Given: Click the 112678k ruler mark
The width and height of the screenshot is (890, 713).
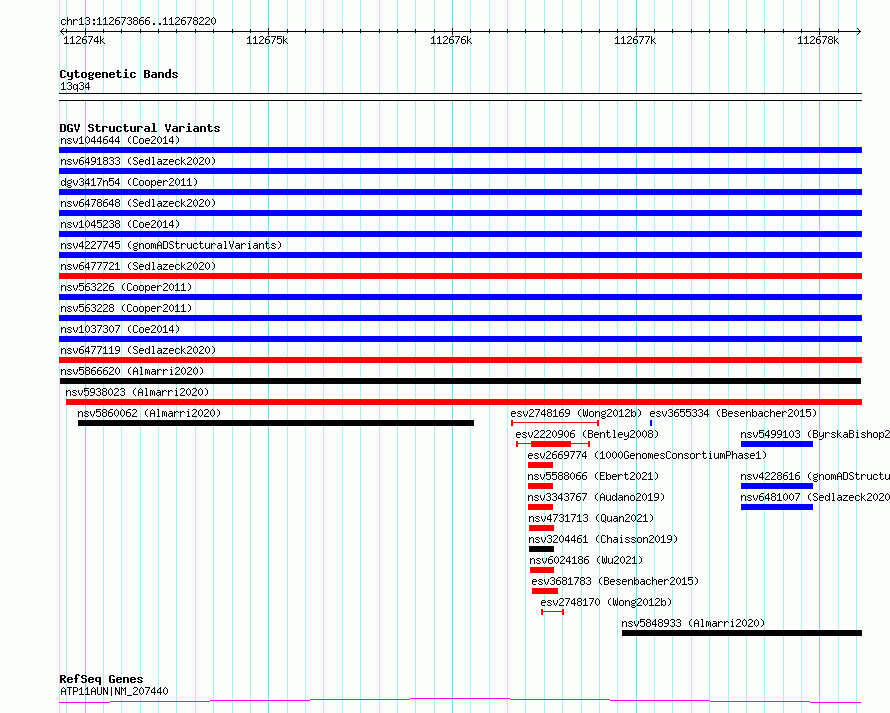Looking at the screenshot, I should [x=818, y=40].
